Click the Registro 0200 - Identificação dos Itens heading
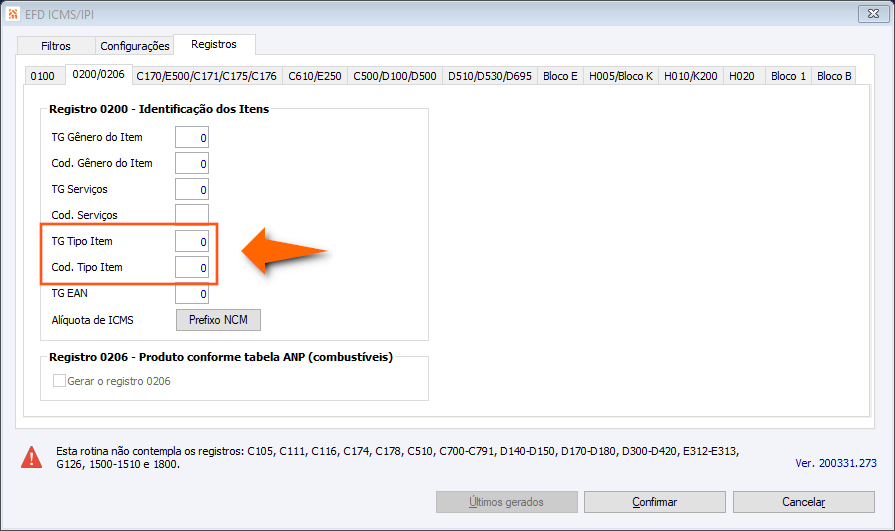Screen dimensions: 895x531 [x=159, y=109]
